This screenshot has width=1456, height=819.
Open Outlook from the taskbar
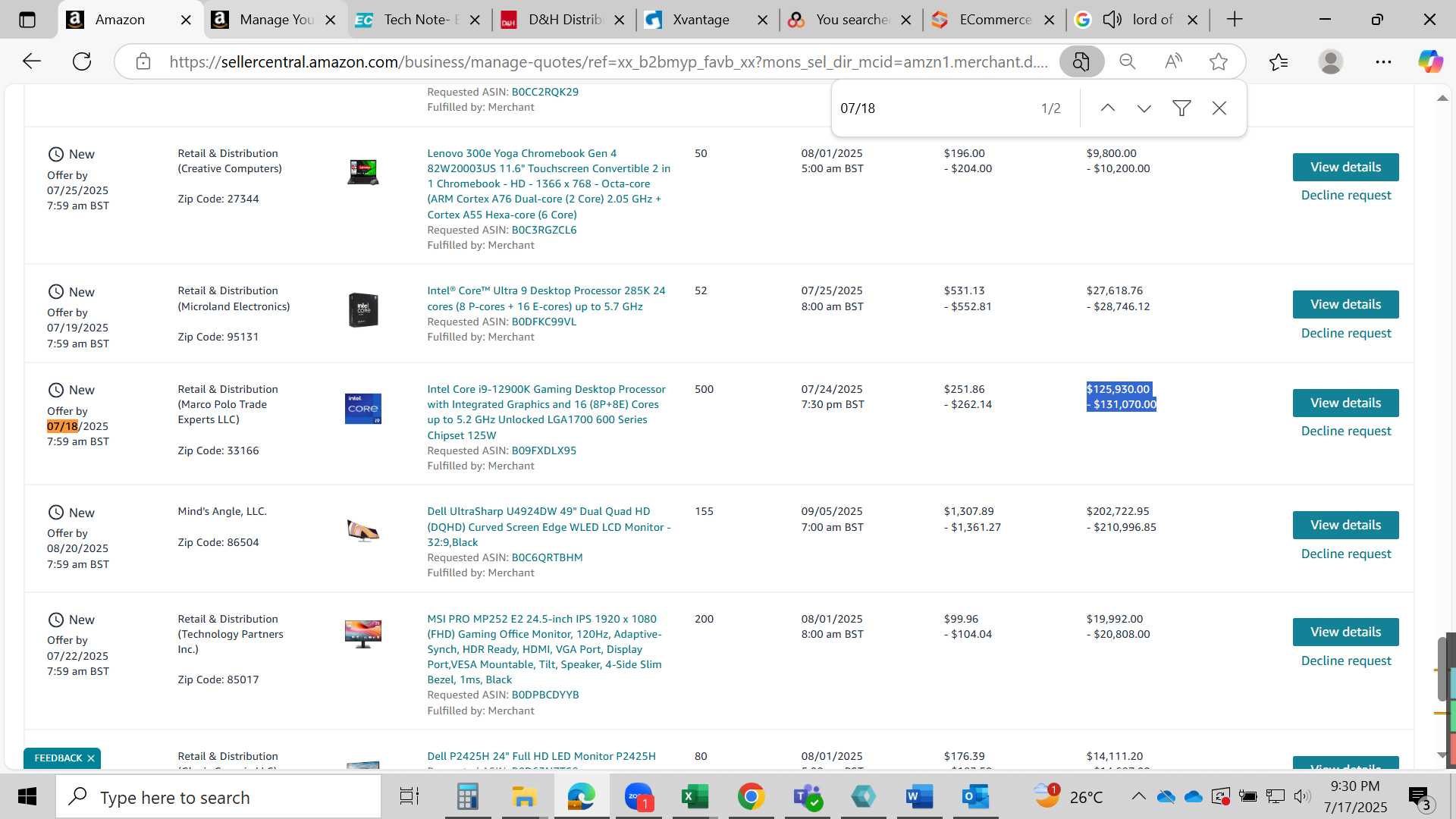tap(976, 797)
